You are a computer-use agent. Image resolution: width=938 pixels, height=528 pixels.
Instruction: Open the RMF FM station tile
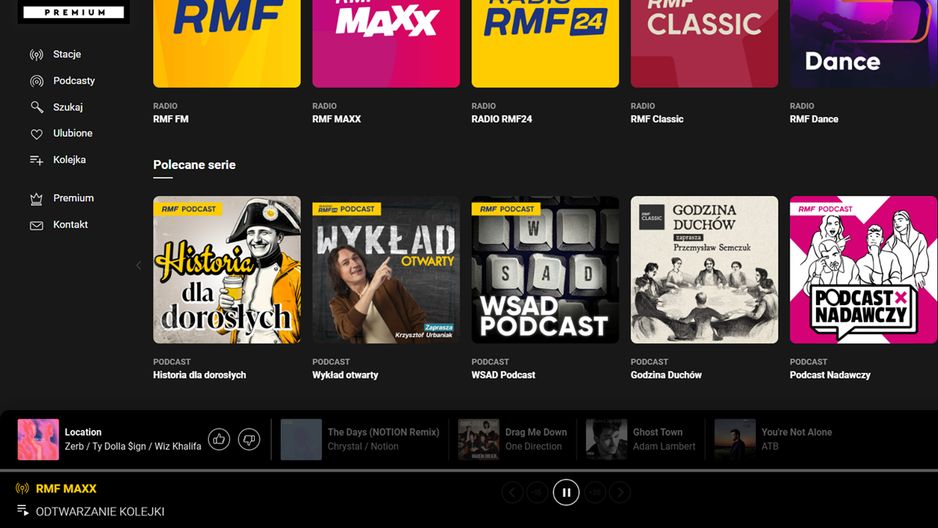(227, 44)
